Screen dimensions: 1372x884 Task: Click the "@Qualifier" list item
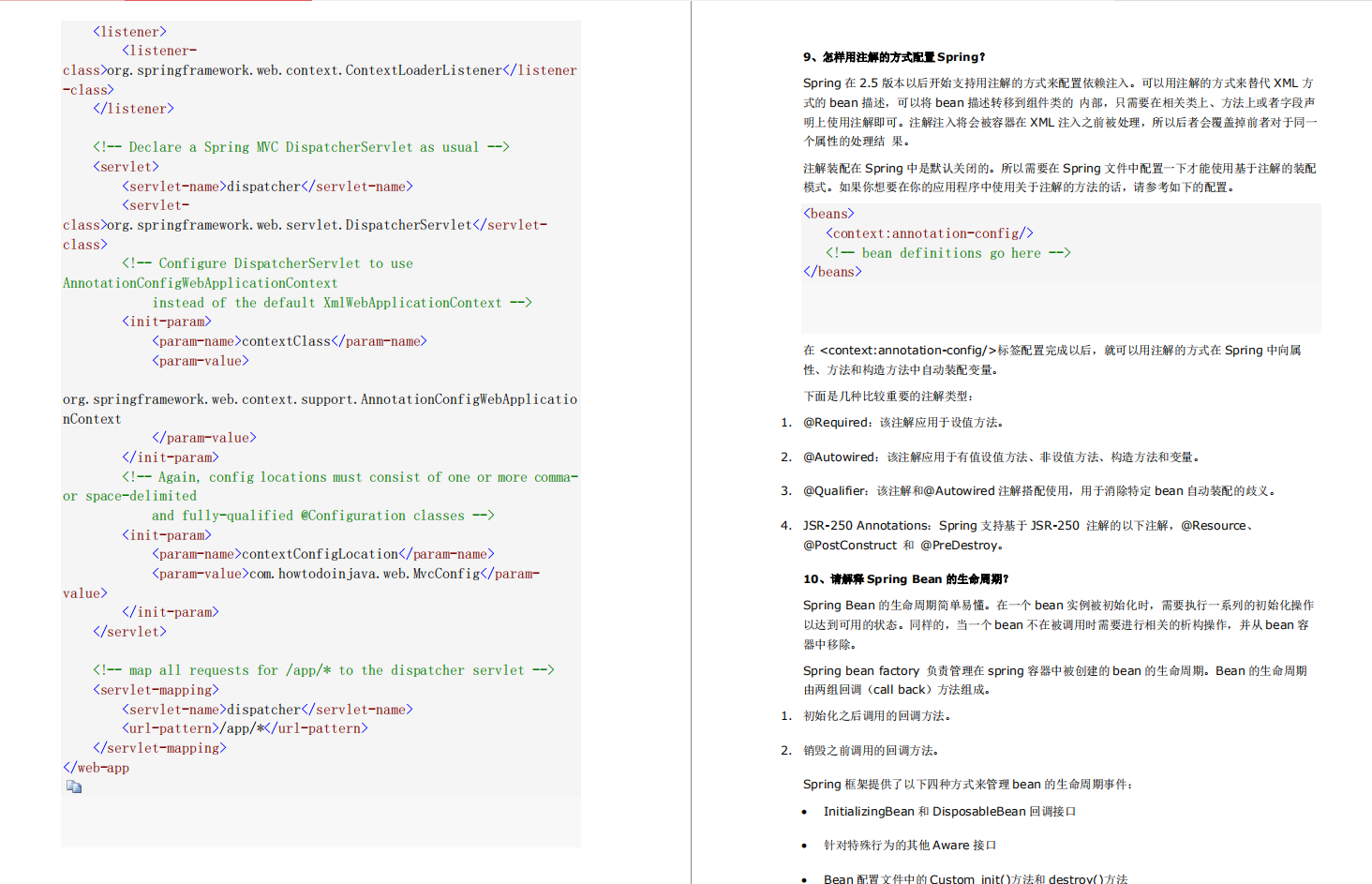(x=1038, y=491)
